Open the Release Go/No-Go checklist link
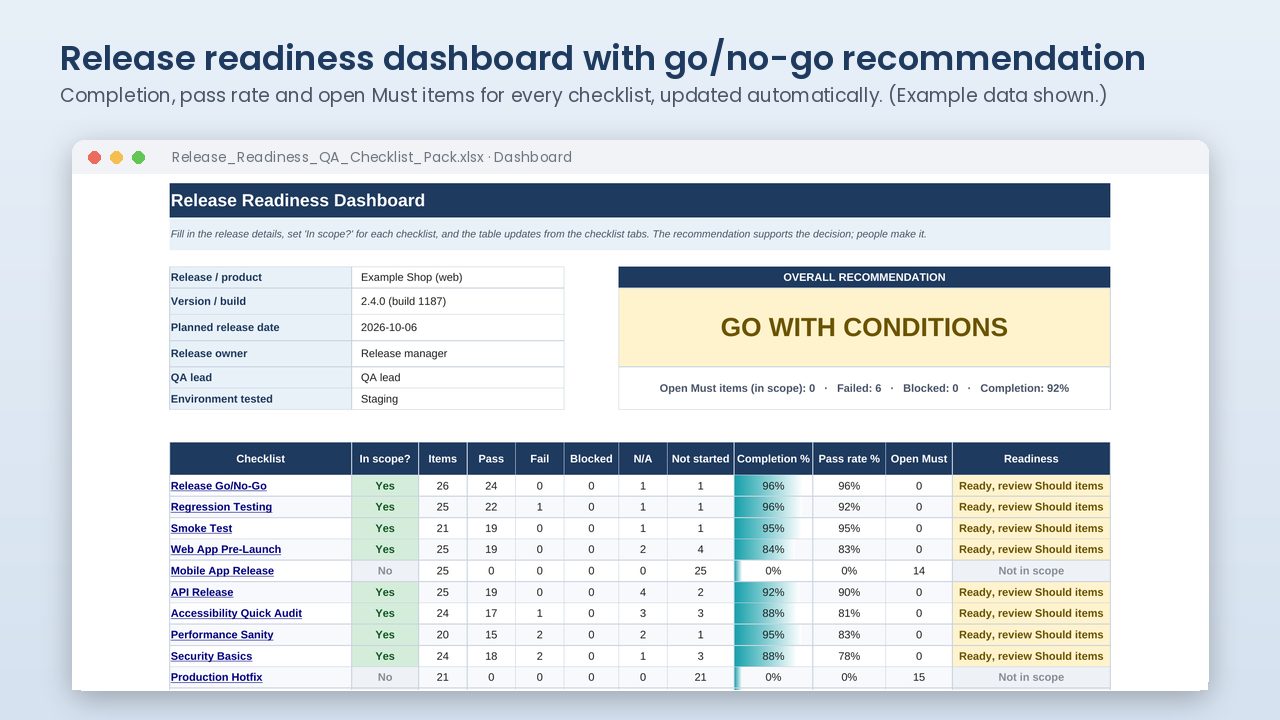The image size is (1280, 720). point(218,486)
